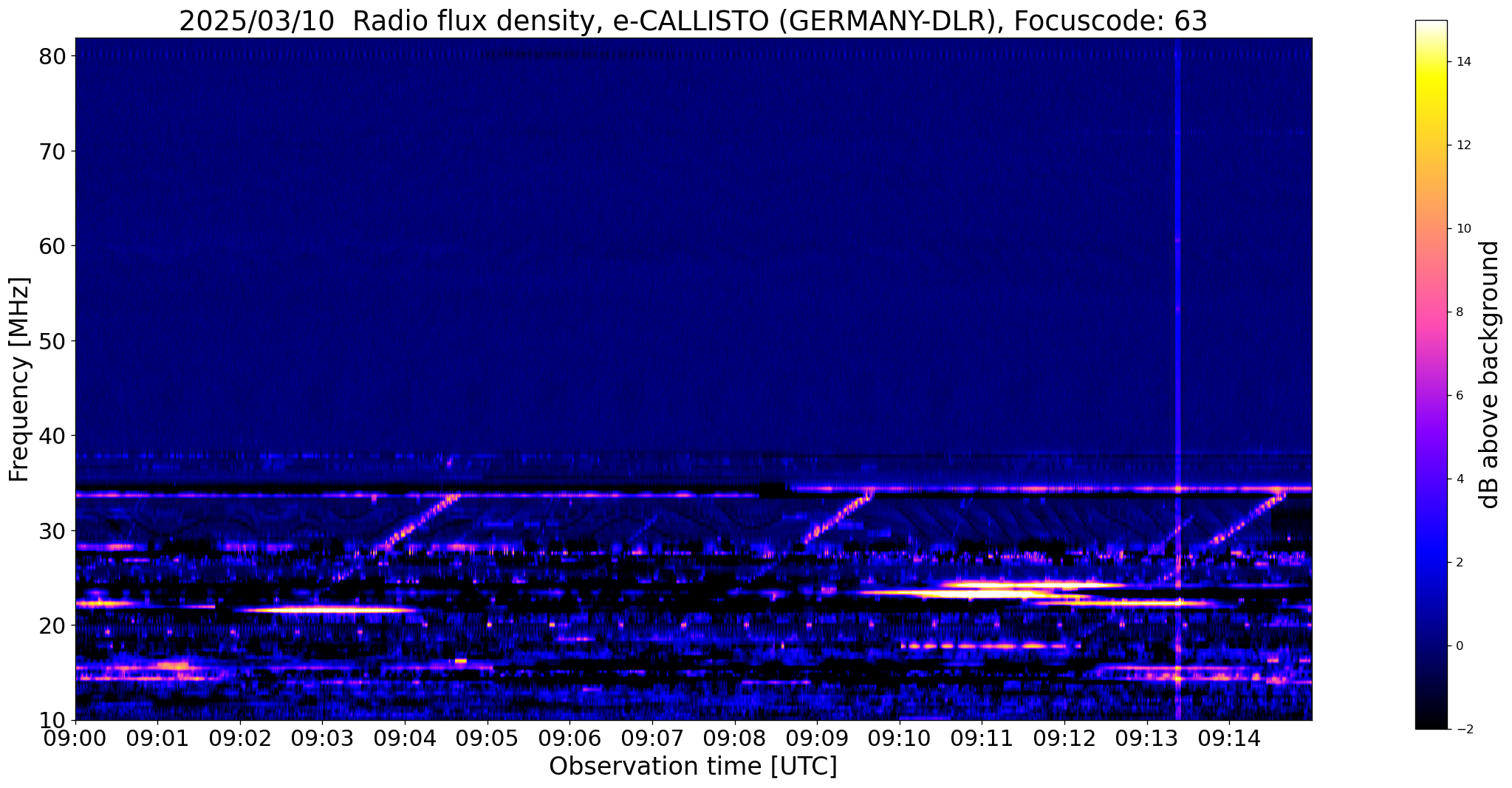
Task: Click the colorbar tick label 14
Action: click(x=1463, y=62)
